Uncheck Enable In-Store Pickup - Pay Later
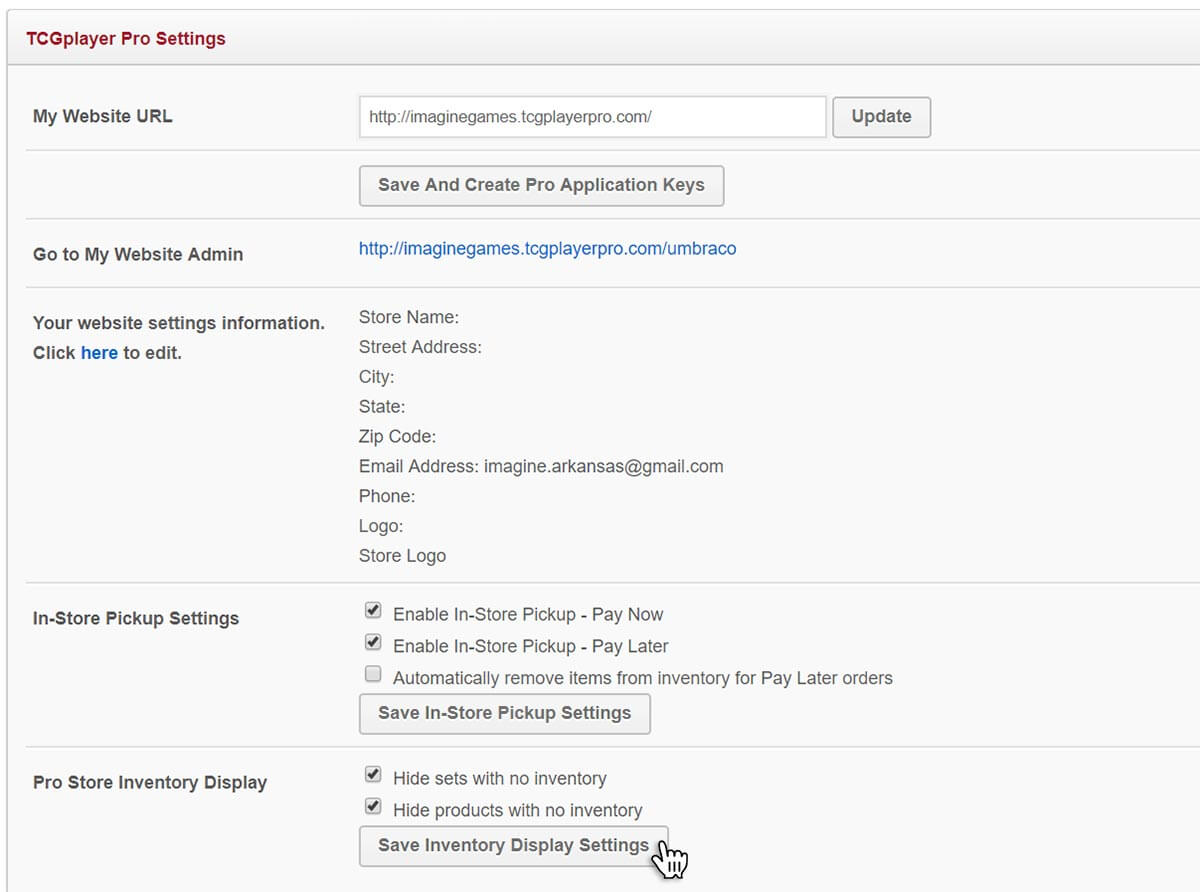 tap(373, 642)
